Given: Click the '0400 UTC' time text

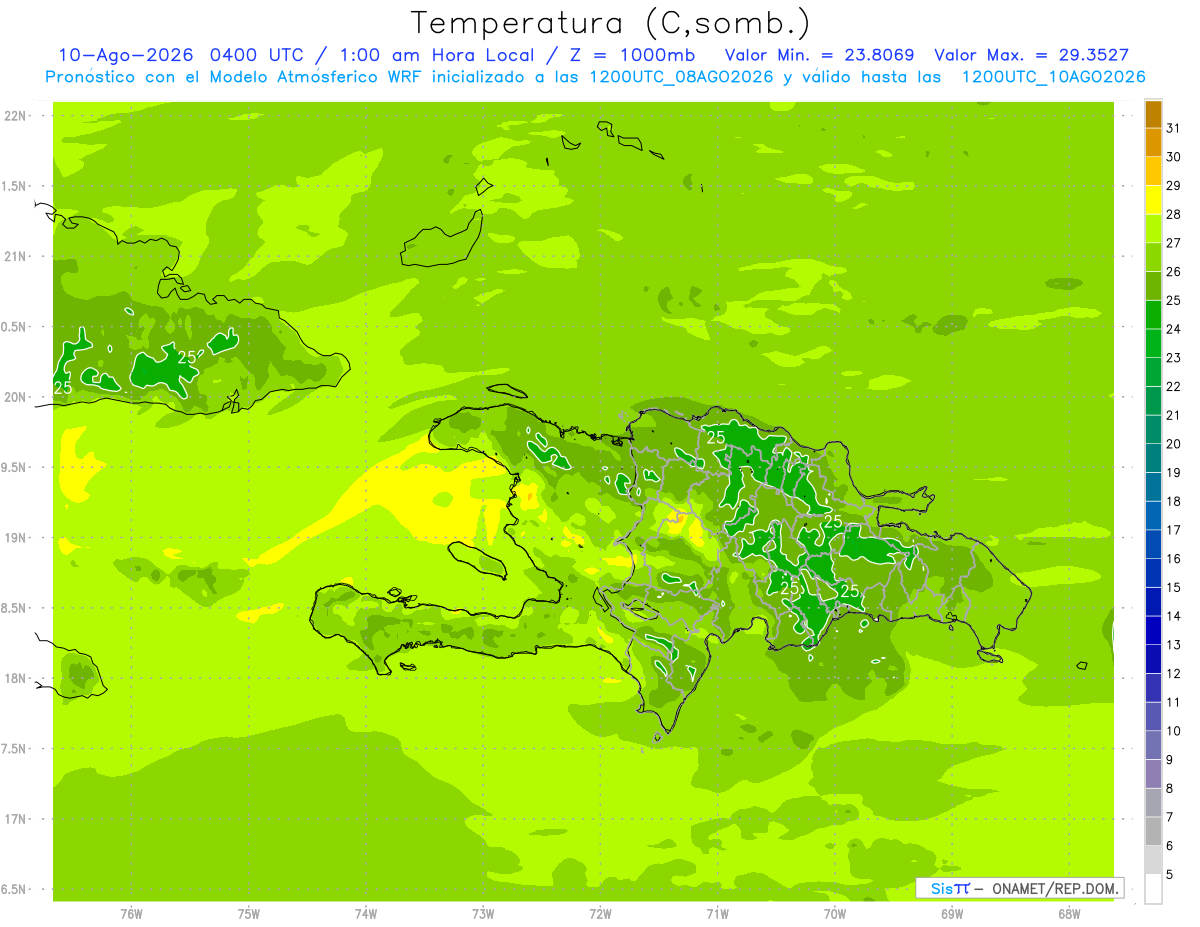Looking at the screenshot, I should click(256, 55).
